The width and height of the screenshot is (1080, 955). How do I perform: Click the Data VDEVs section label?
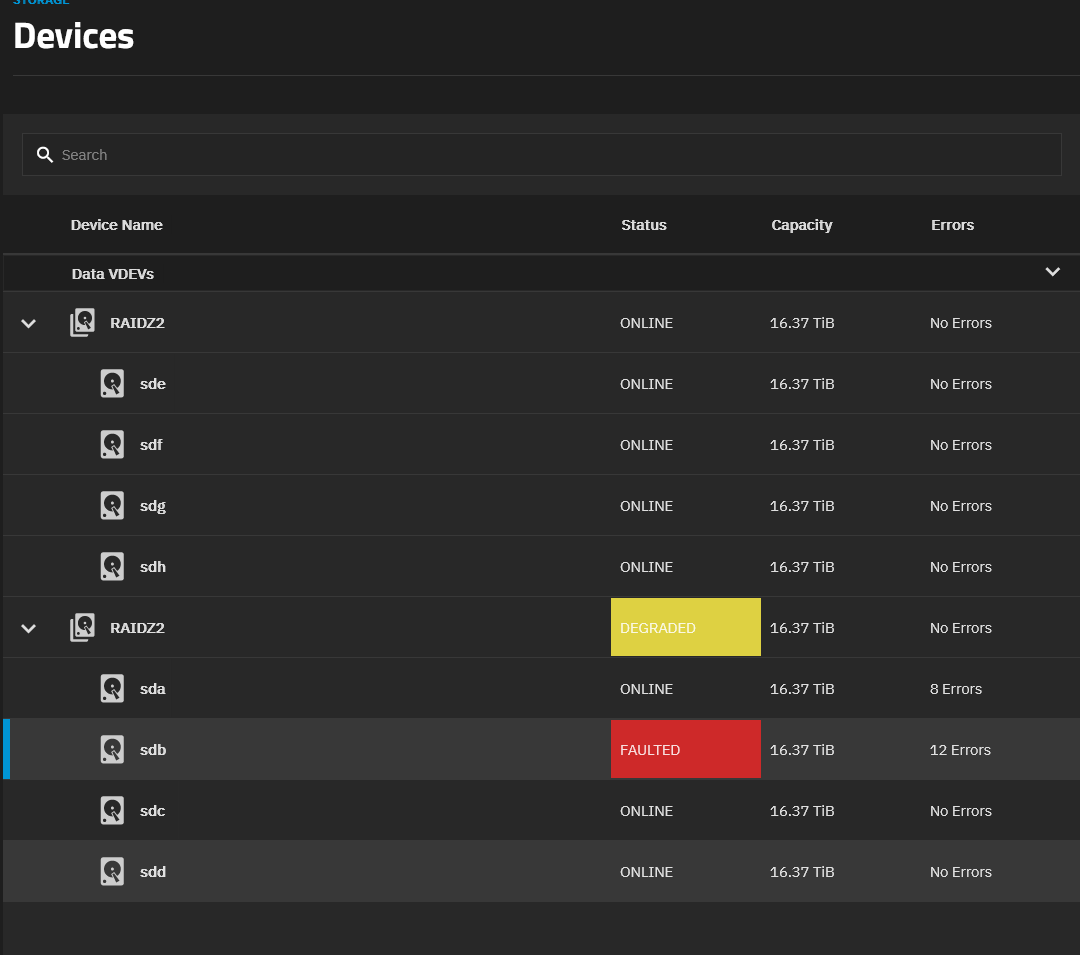112,274
